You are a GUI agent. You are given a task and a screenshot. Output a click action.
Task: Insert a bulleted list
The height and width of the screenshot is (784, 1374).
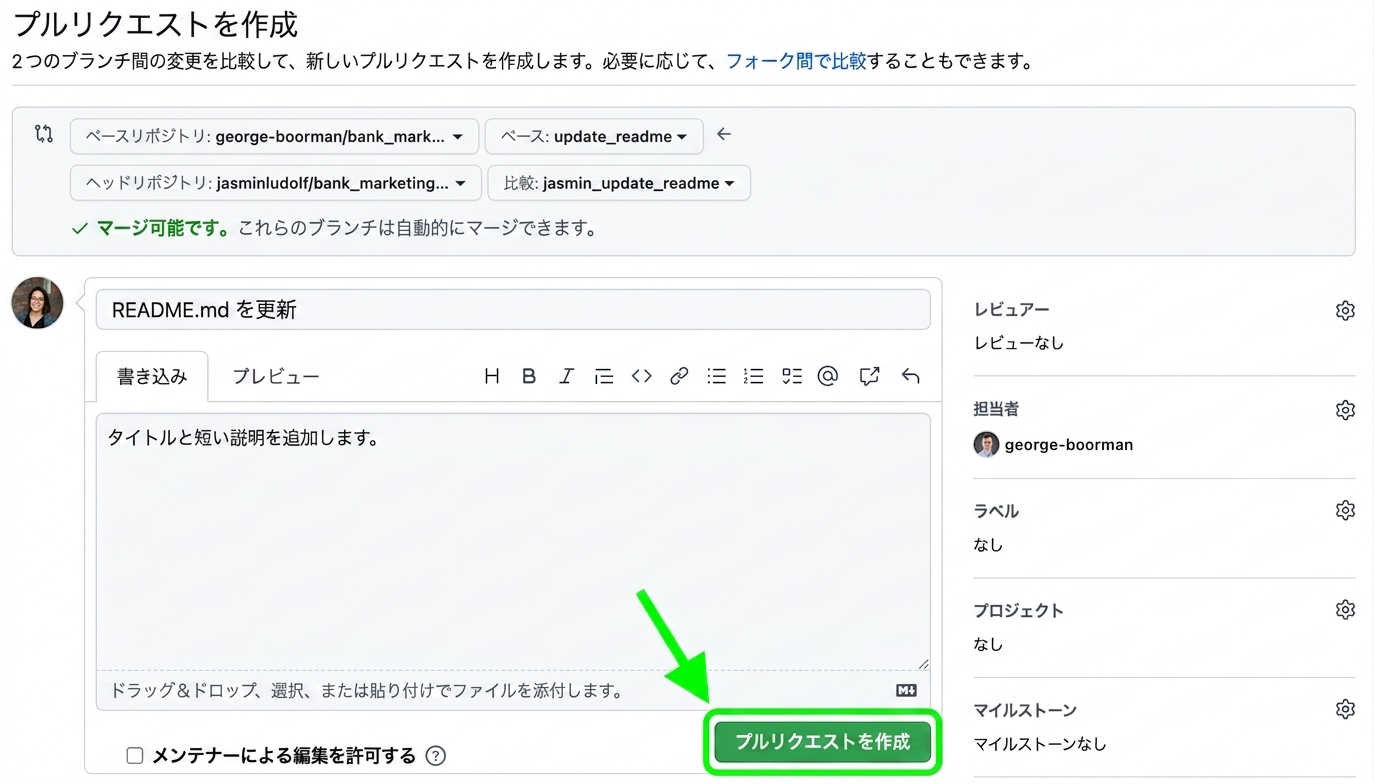point(716,376)
